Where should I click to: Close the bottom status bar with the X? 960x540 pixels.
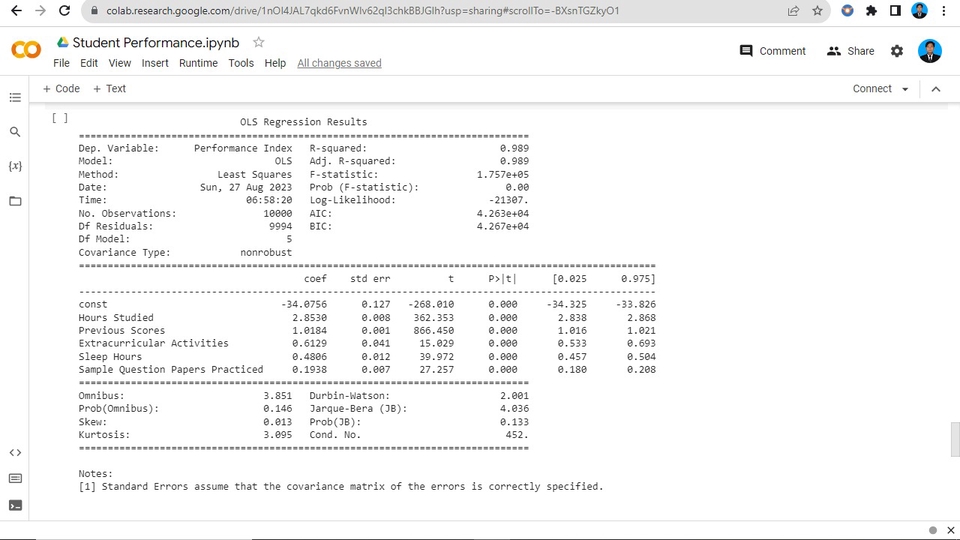(x=950, y=530)
